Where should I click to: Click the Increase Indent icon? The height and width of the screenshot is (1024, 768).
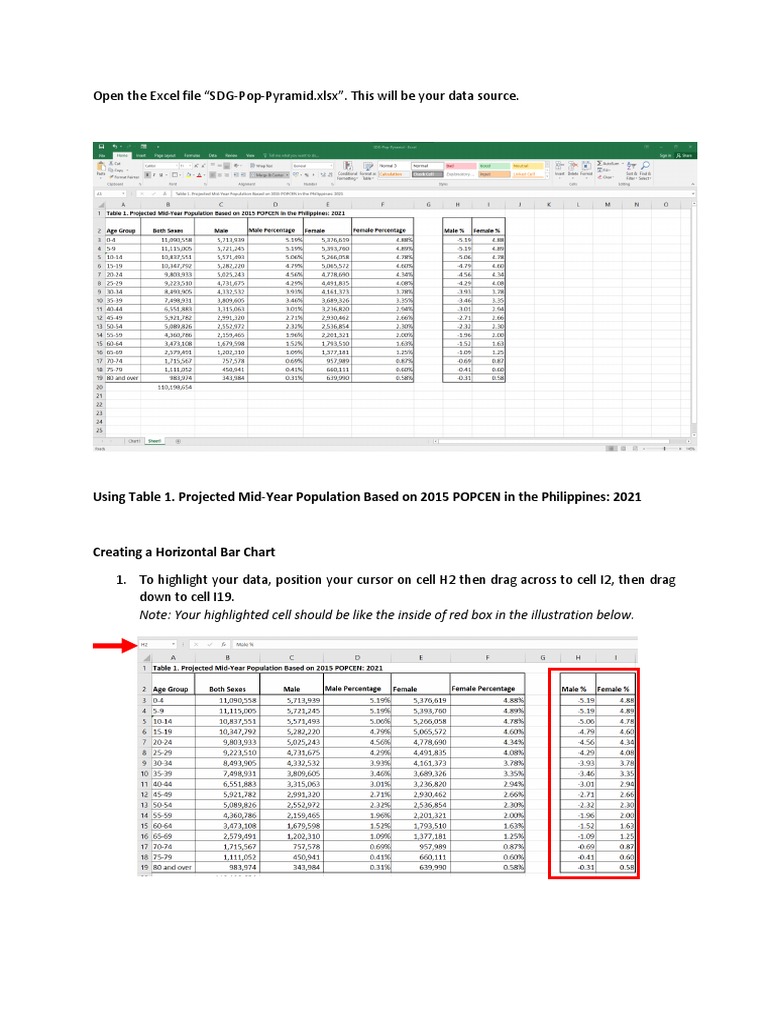click(243, 175)
